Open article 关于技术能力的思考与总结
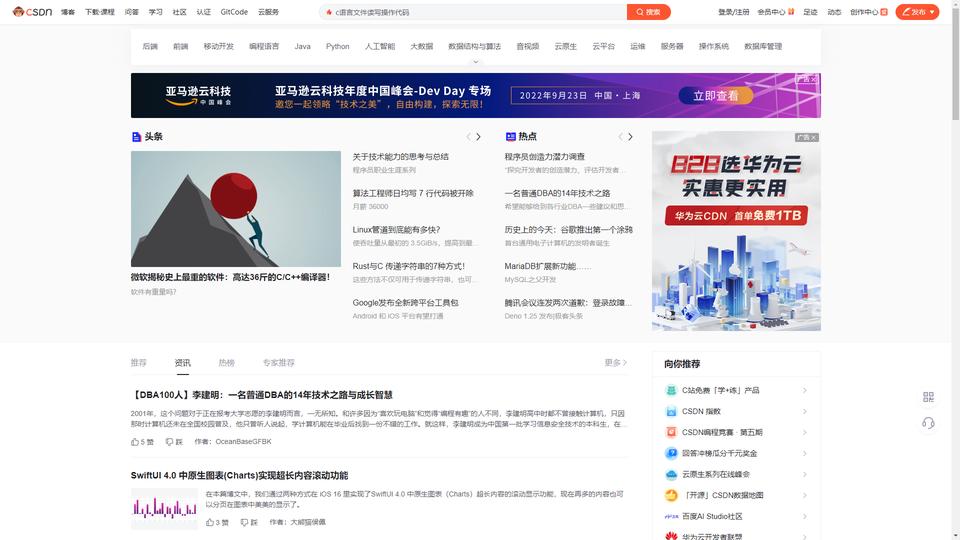This screenshot has width=960, height=540. click(x=400, y=157)
